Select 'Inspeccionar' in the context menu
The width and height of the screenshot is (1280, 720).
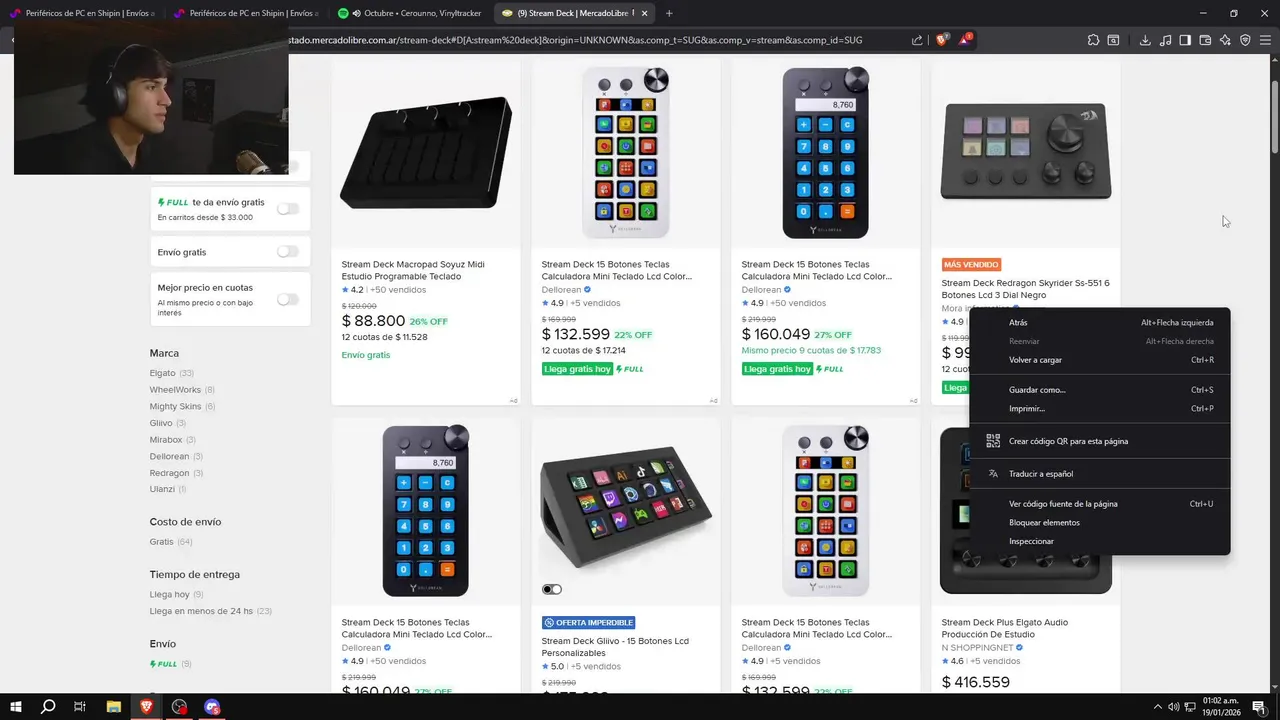[x=1031, y=541]
